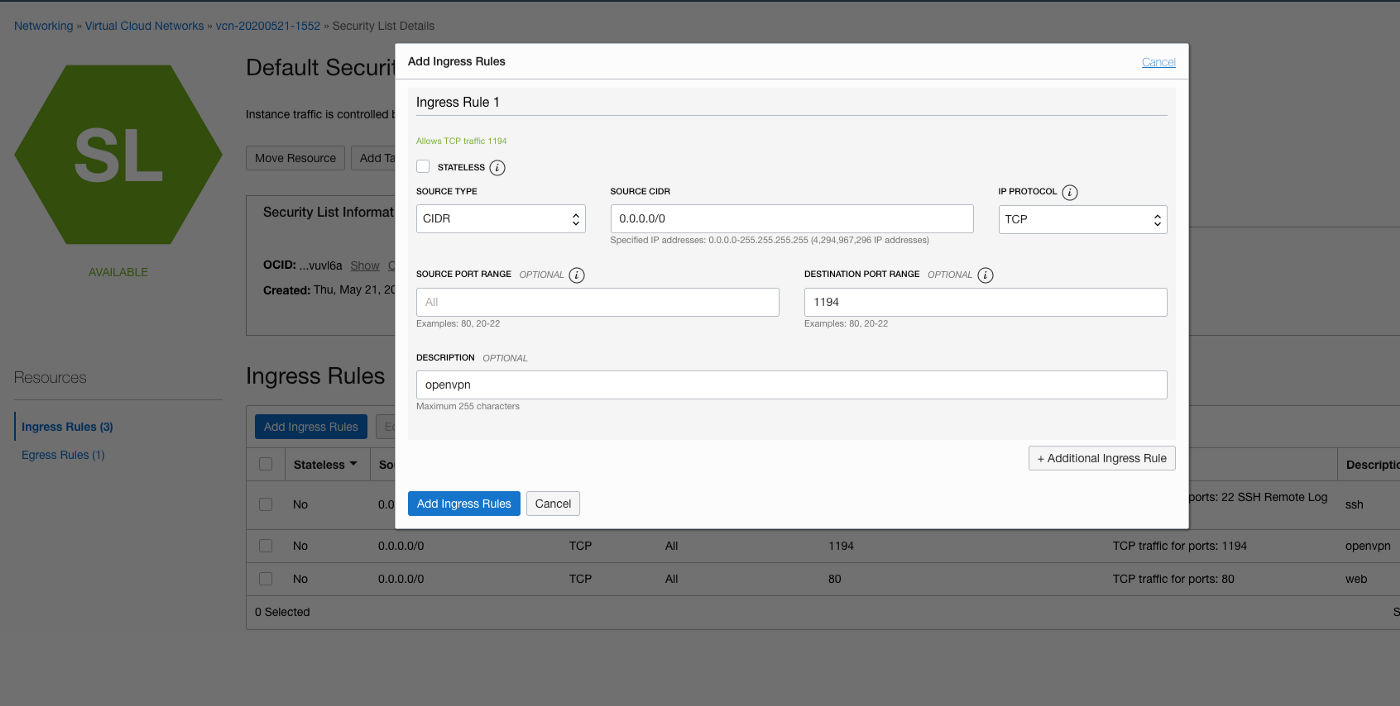Screen dimensions: 1400x706
Task: Select the web rule row checkbox
Action: tap(265, 579)
